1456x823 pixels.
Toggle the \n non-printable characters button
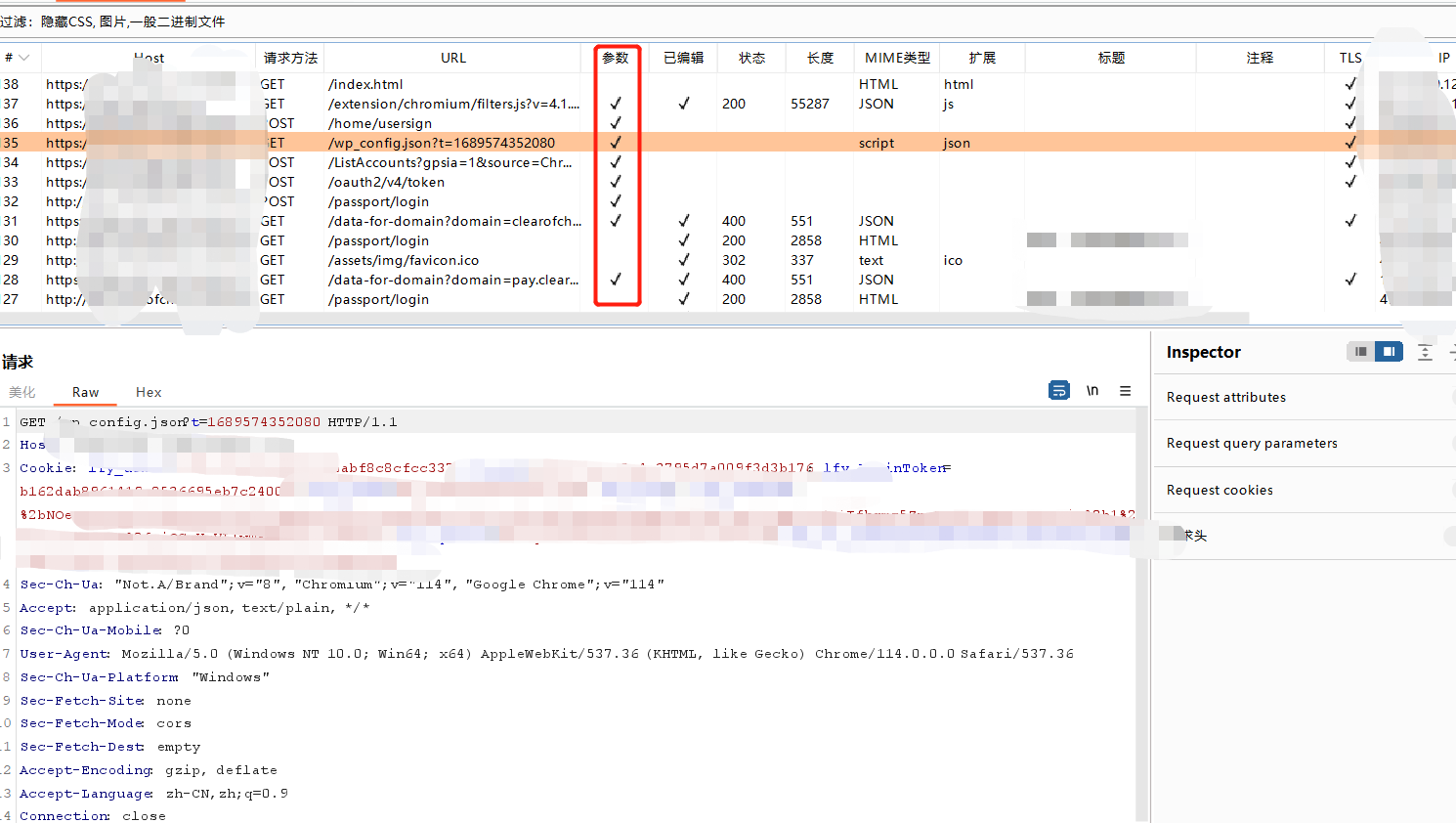click(1092, 391)
